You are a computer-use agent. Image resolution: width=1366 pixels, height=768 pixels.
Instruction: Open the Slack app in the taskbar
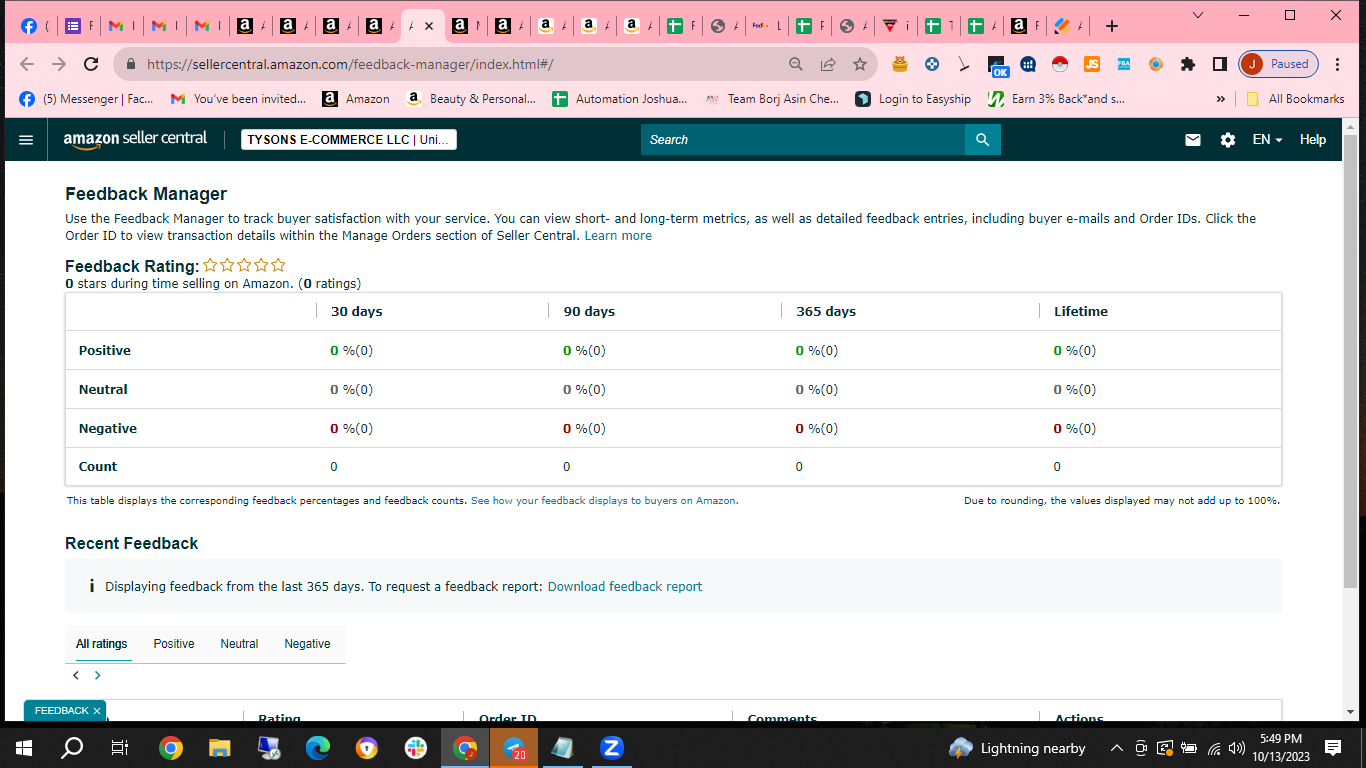tap(415, 748)
